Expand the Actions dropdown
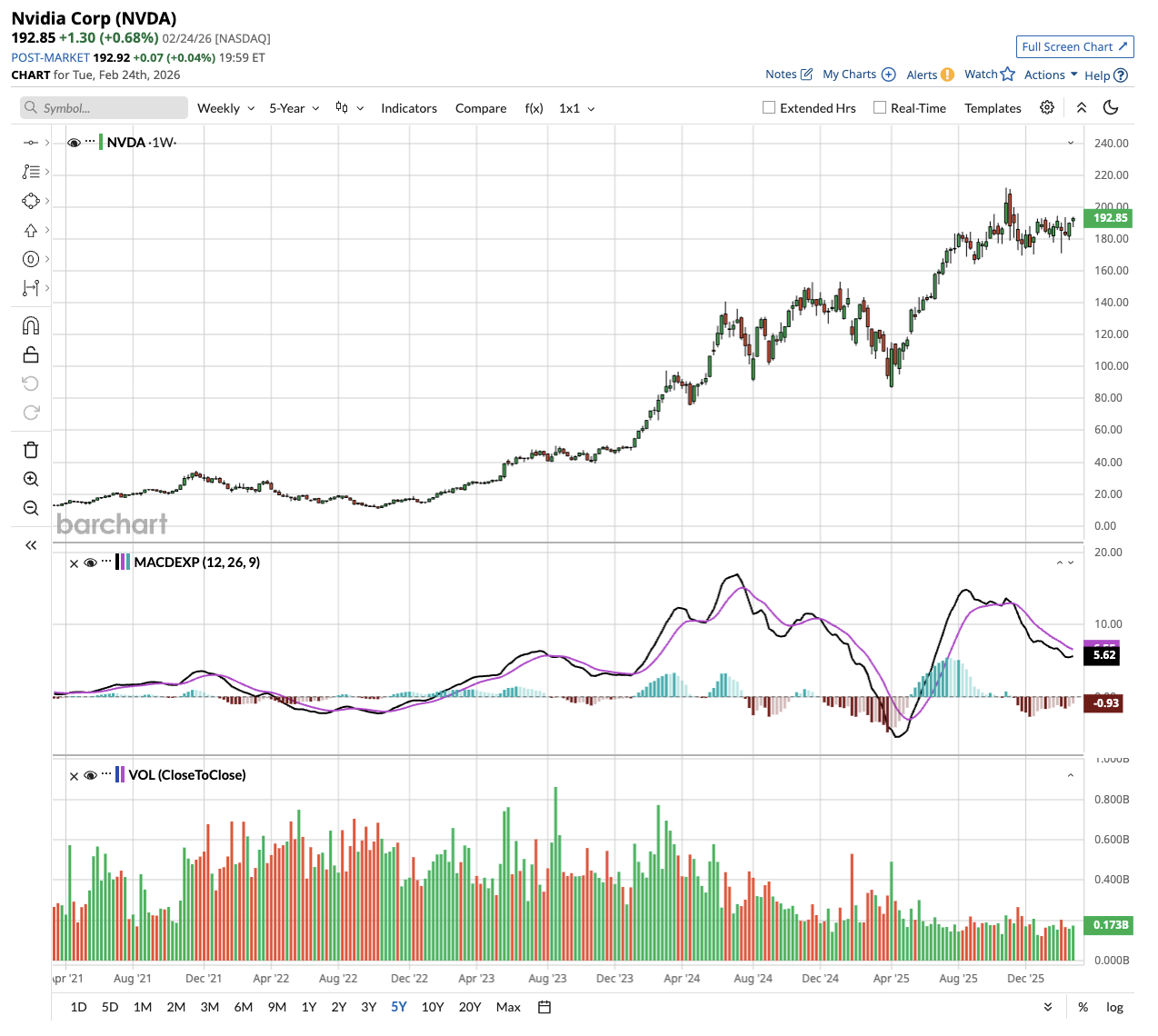This screenshot has height=1036, width=1158. [x=1051, y=75]
